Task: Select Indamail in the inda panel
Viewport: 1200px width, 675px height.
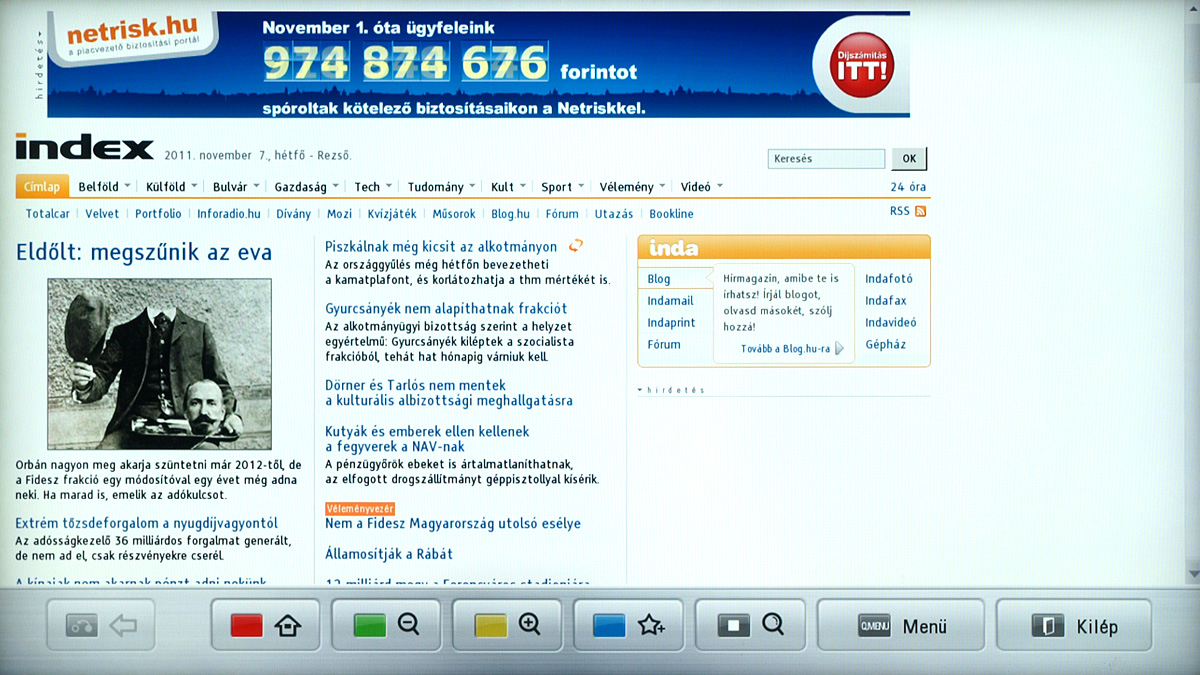Action: (670, 301)
